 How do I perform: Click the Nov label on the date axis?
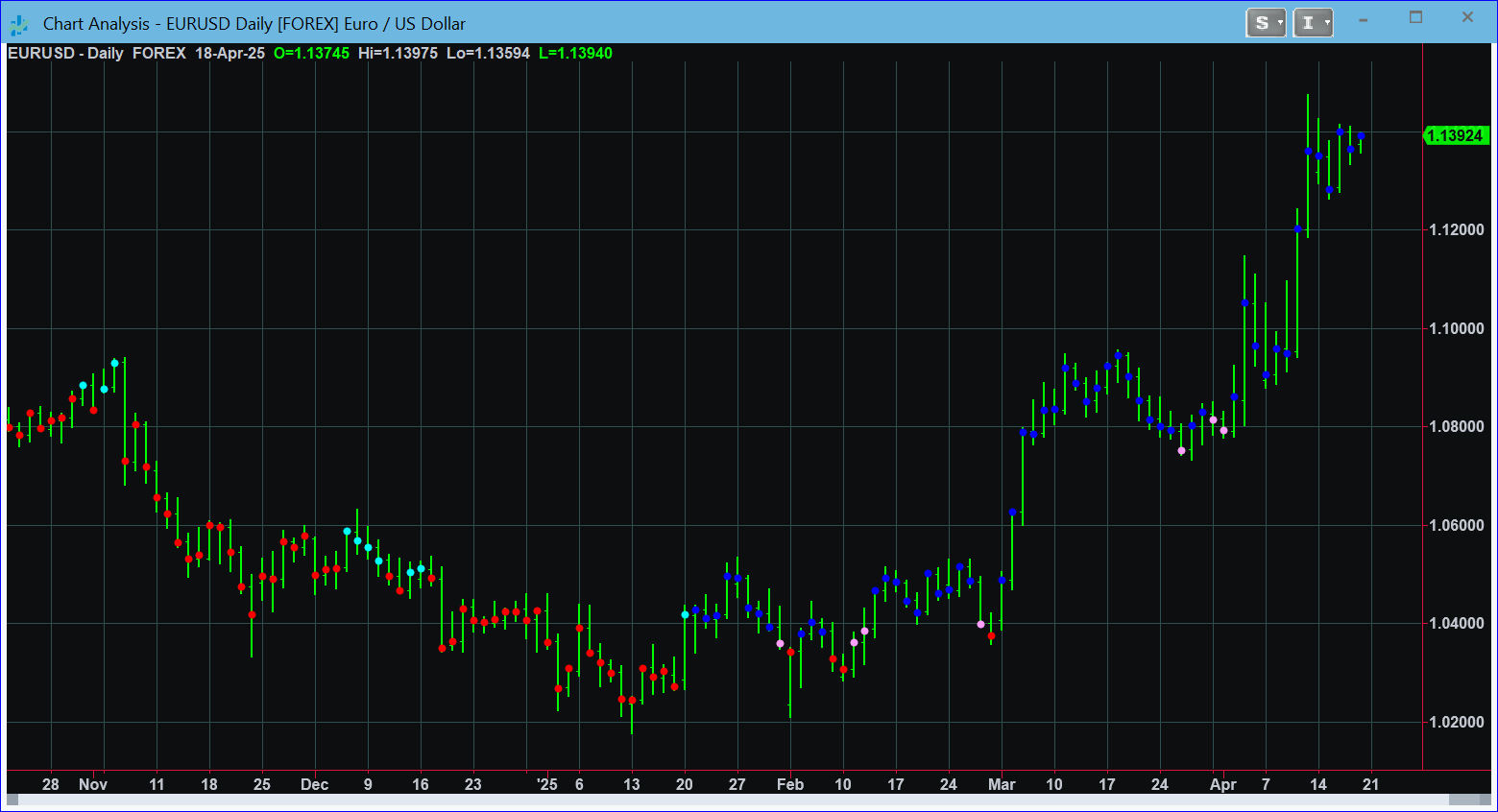tap(93, 784)
